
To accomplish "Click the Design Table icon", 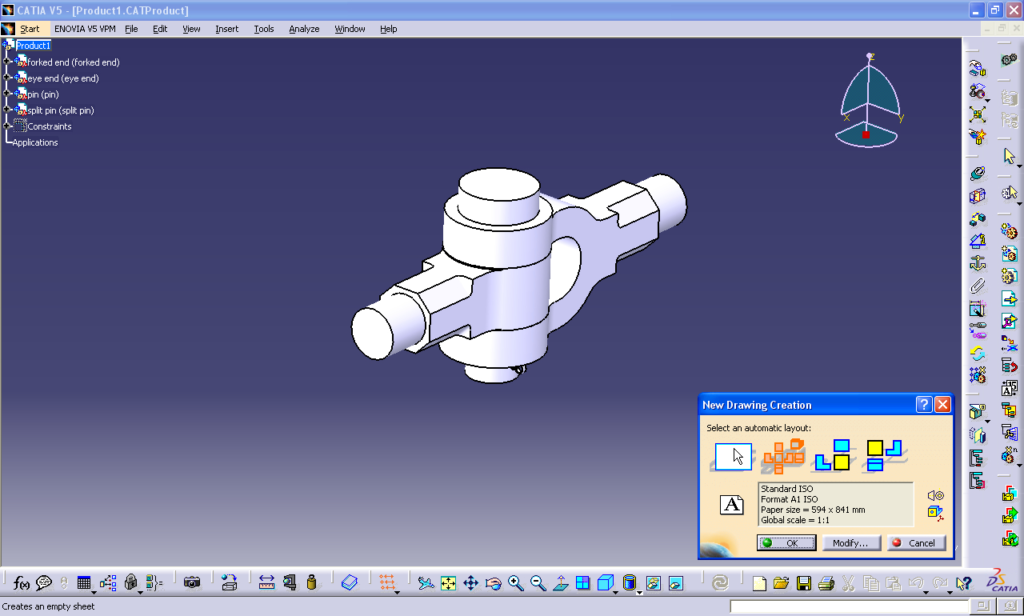I will [84, 583].
